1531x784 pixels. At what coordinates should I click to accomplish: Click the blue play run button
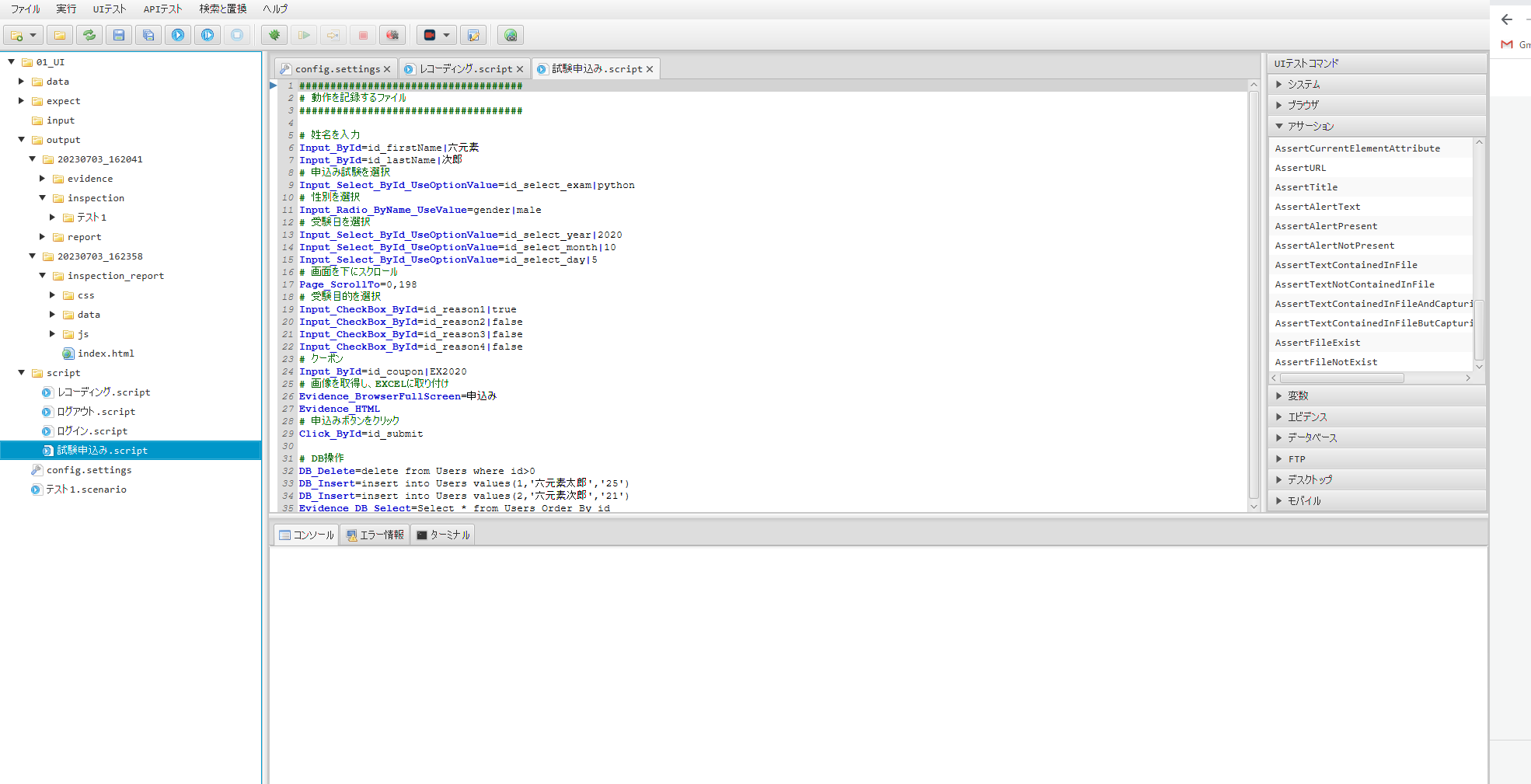[178, 35]
